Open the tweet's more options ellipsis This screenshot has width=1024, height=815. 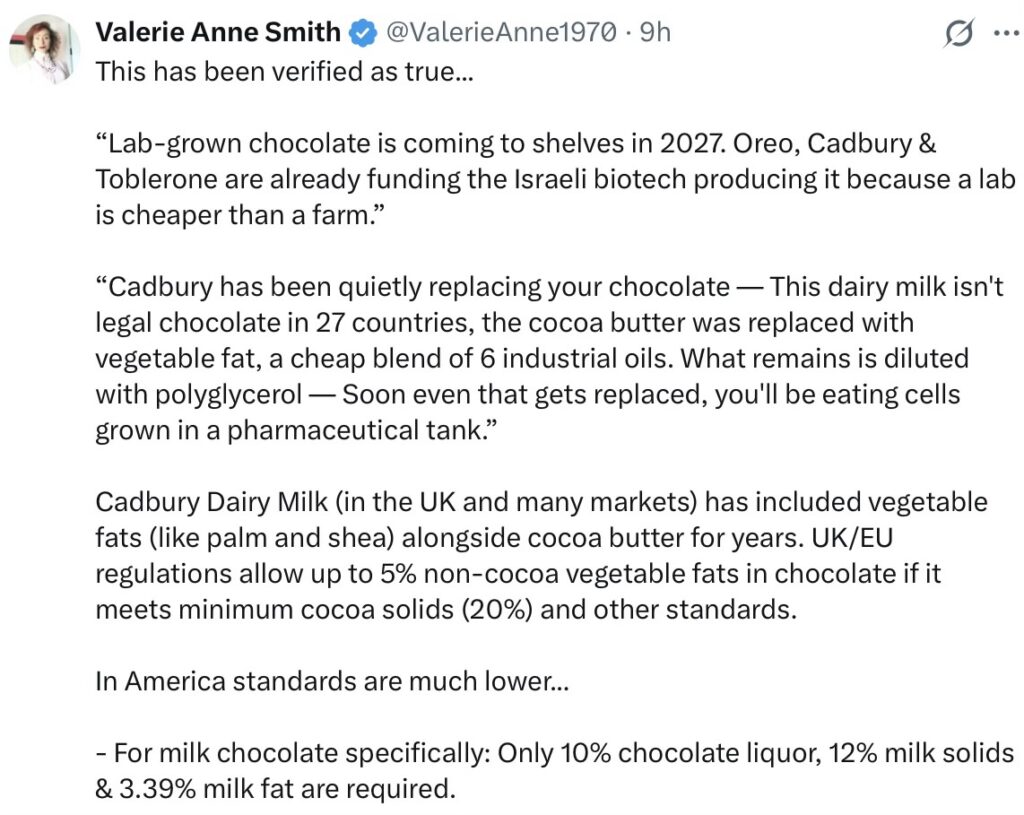1003,33
